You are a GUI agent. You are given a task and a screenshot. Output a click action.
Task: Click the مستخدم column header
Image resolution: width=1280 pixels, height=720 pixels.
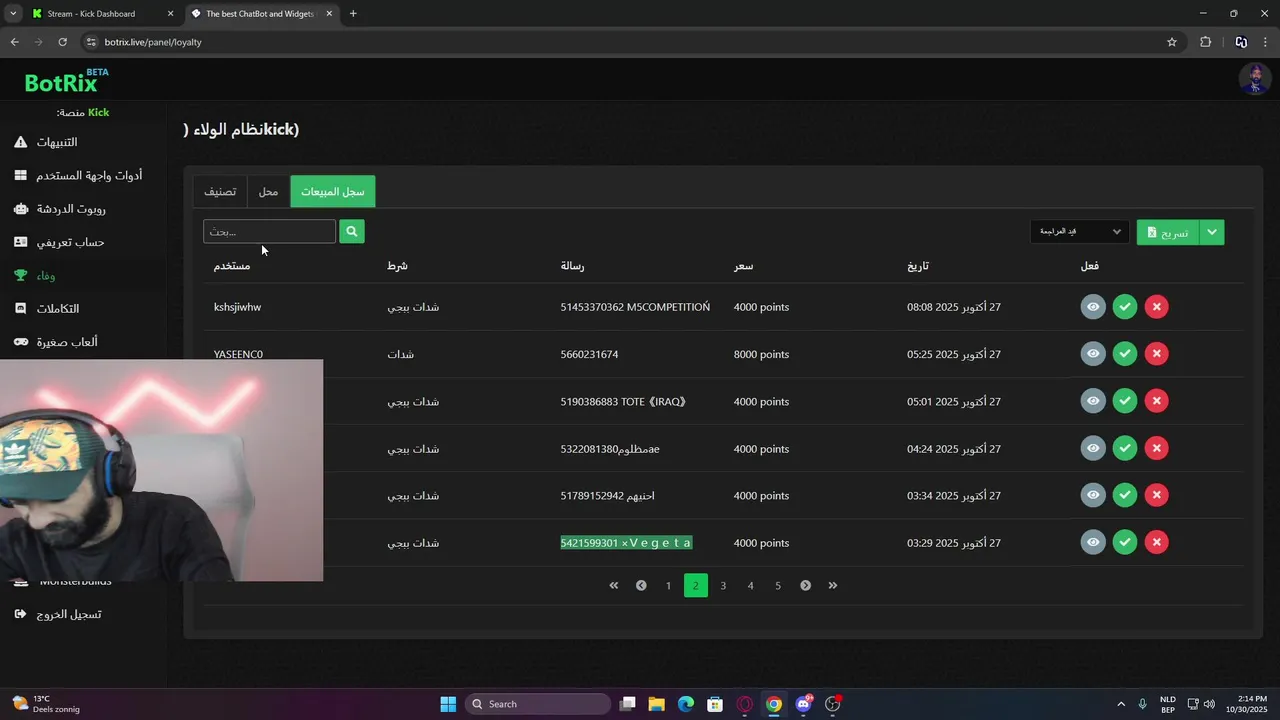pos(232,266)
